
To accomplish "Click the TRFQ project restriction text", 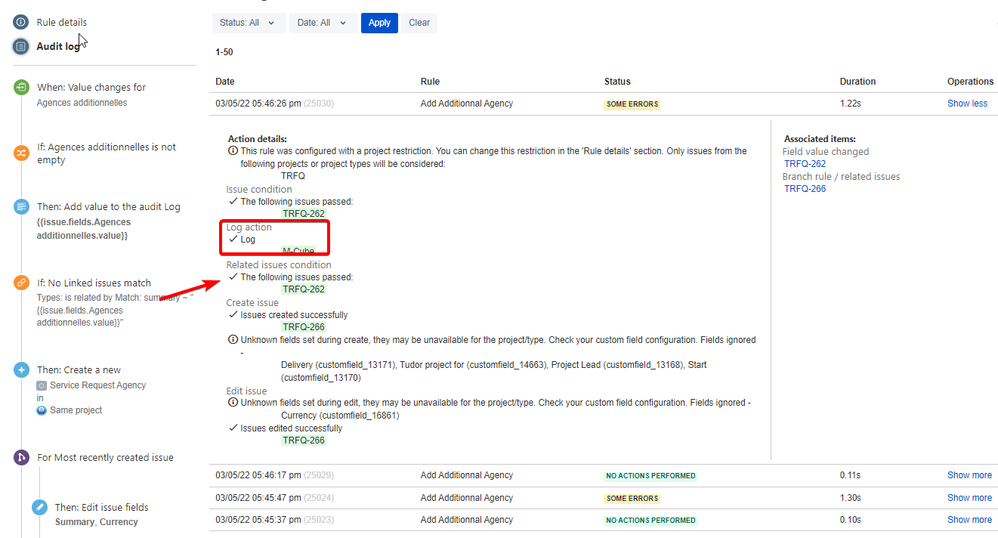I will point(293,176).
